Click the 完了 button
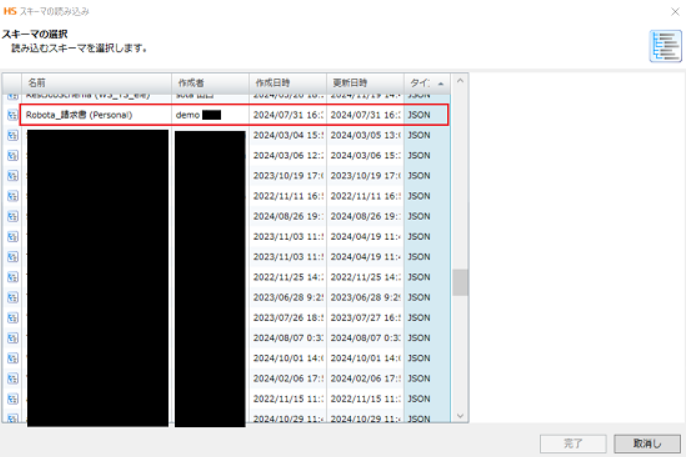The image size is (686, 457). pyautogui.click(x=573, y=444)
